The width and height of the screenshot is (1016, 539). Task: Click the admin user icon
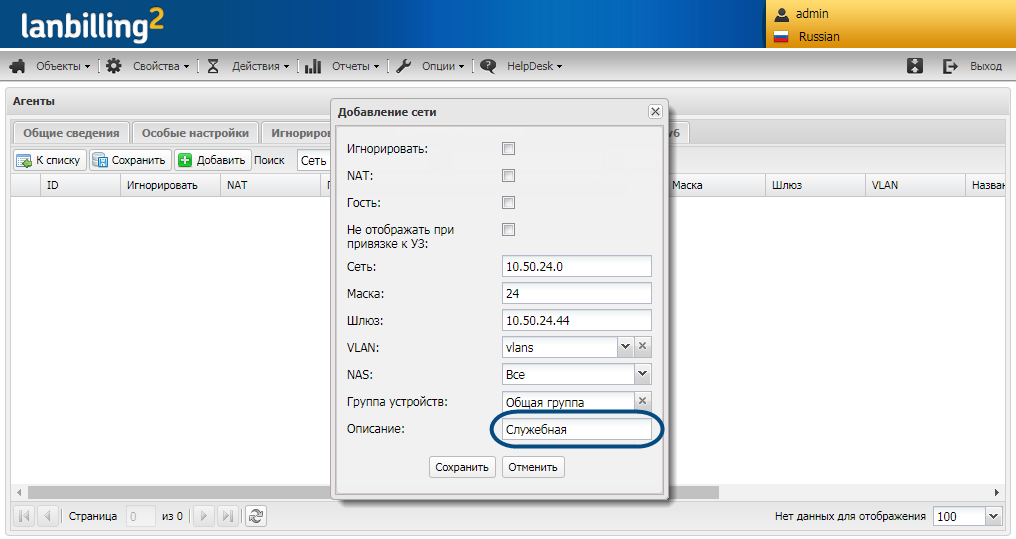781,14
